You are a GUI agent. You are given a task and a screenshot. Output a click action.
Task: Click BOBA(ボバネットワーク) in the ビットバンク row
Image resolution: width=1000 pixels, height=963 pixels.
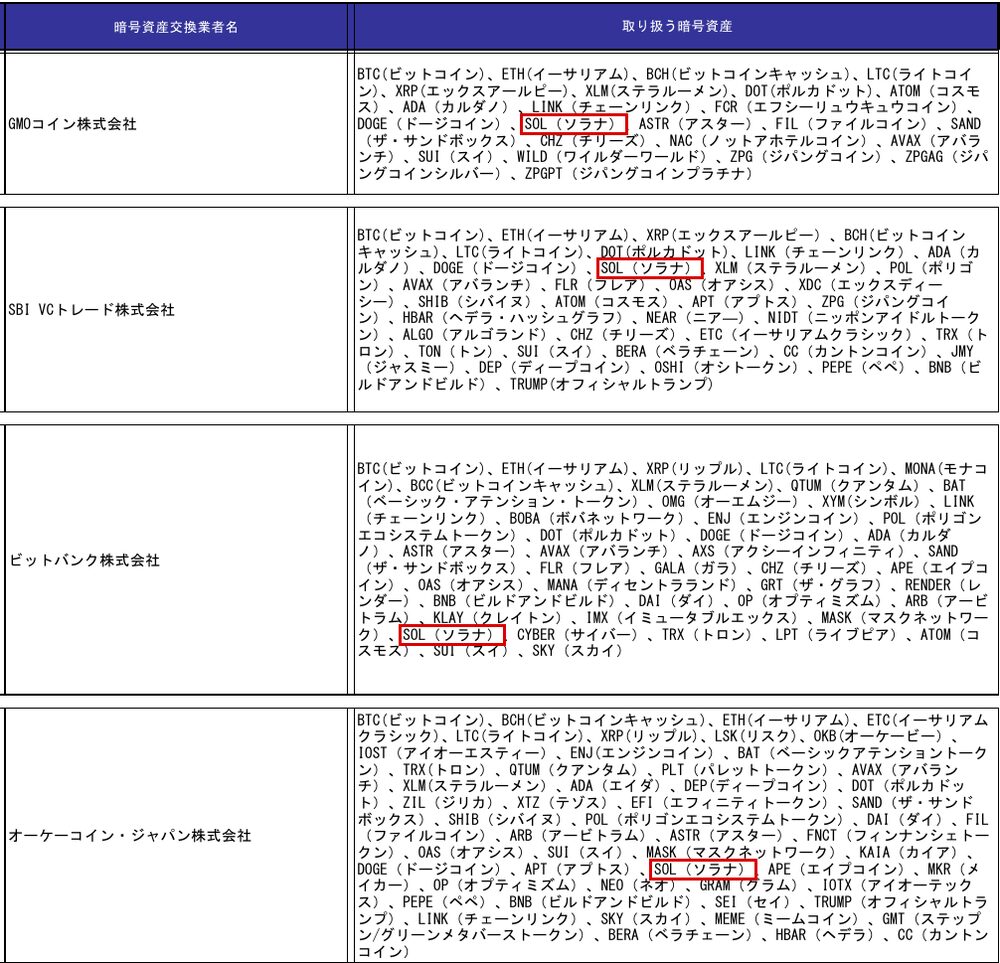(596, 519)
